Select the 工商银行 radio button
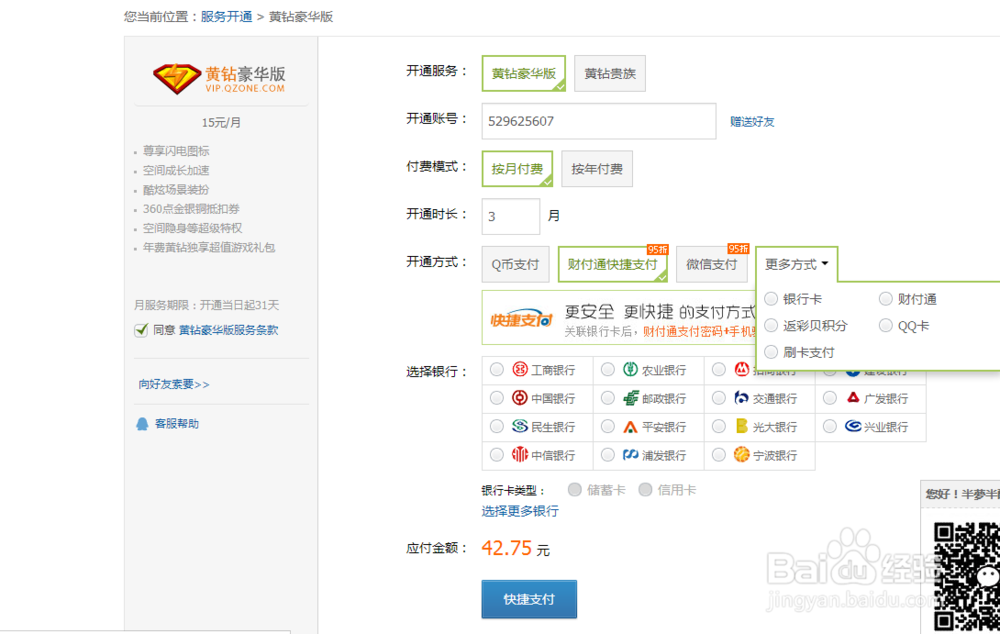1000x634 pixels. click(497, 369)
